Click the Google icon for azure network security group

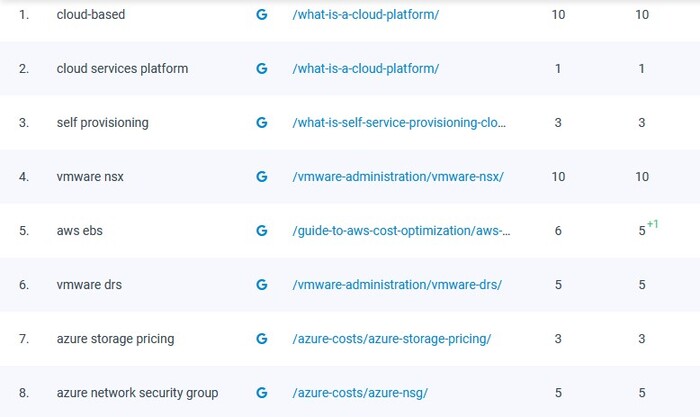pyautogui.click(x=262, y=393)
